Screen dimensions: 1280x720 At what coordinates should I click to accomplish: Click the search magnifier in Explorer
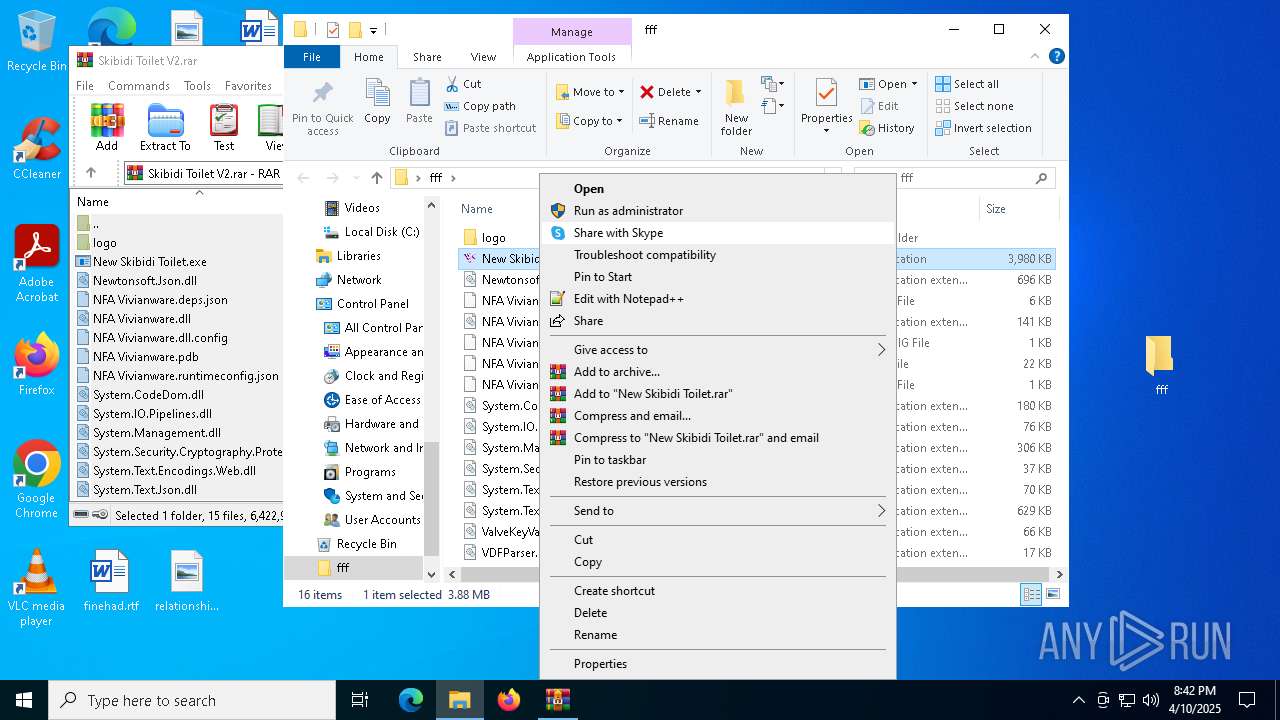click(1041, 178)
